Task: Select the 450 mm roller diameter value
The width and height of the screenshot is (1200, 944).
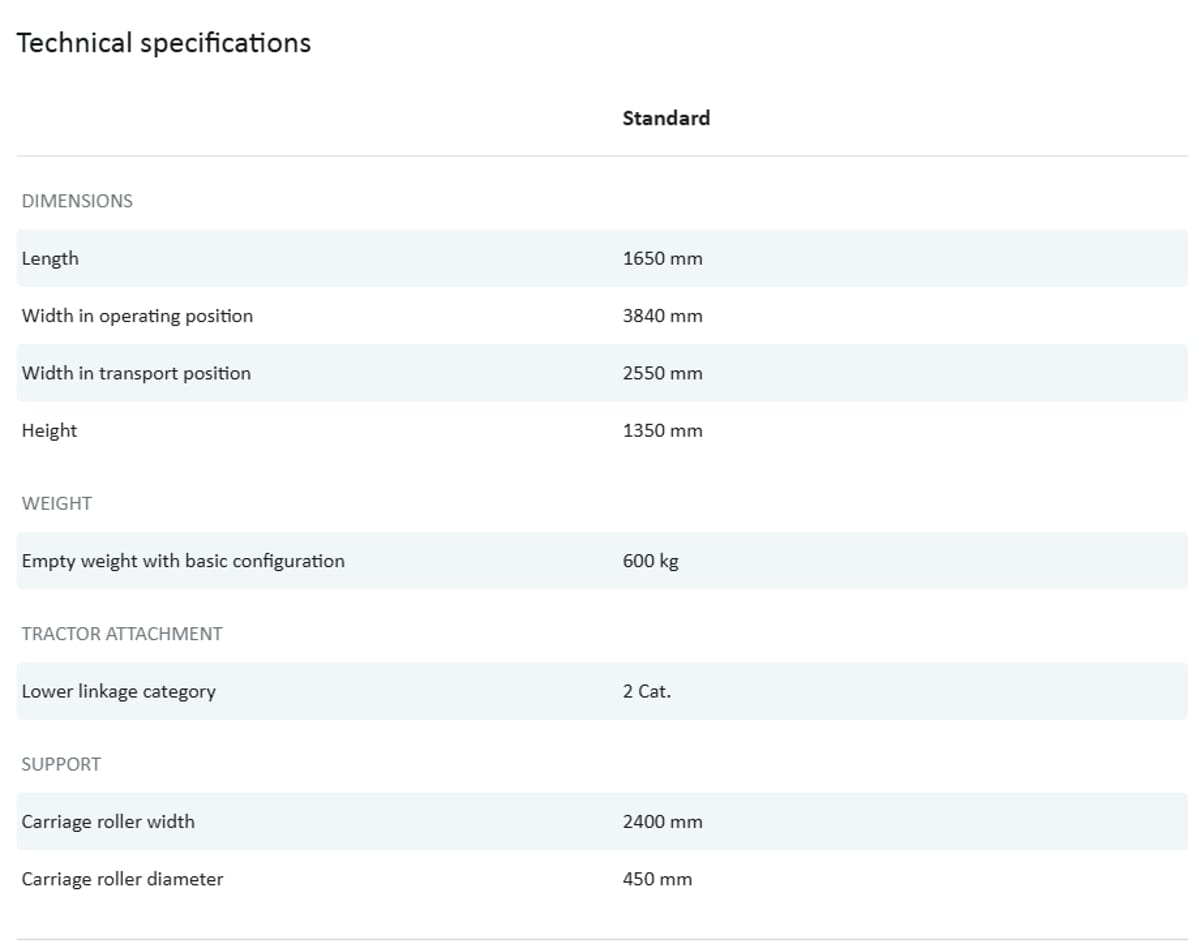Action: (657, 879)
